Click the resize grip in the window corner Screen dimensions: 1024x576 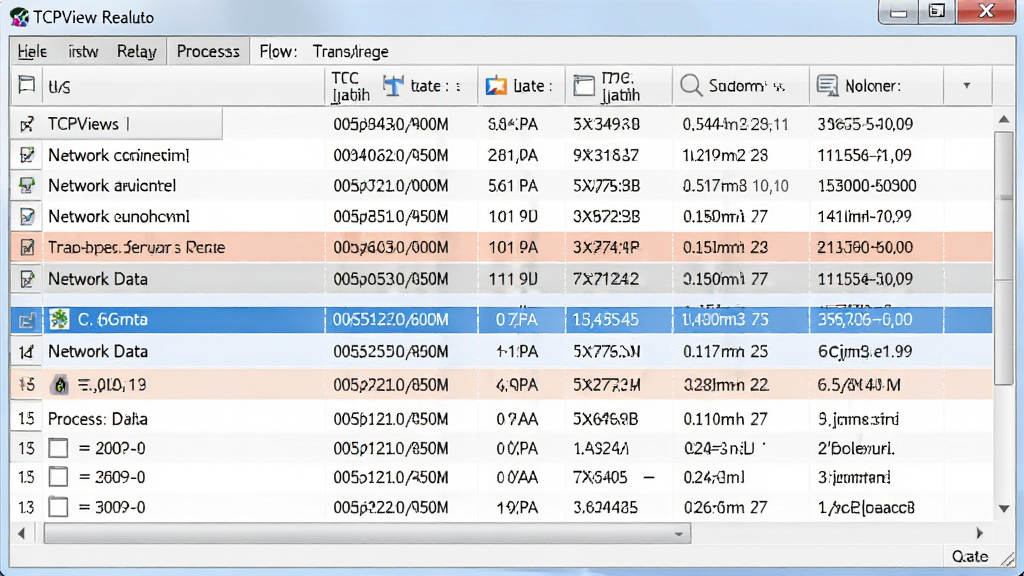pyautogui.click(x=1008, y=559)
